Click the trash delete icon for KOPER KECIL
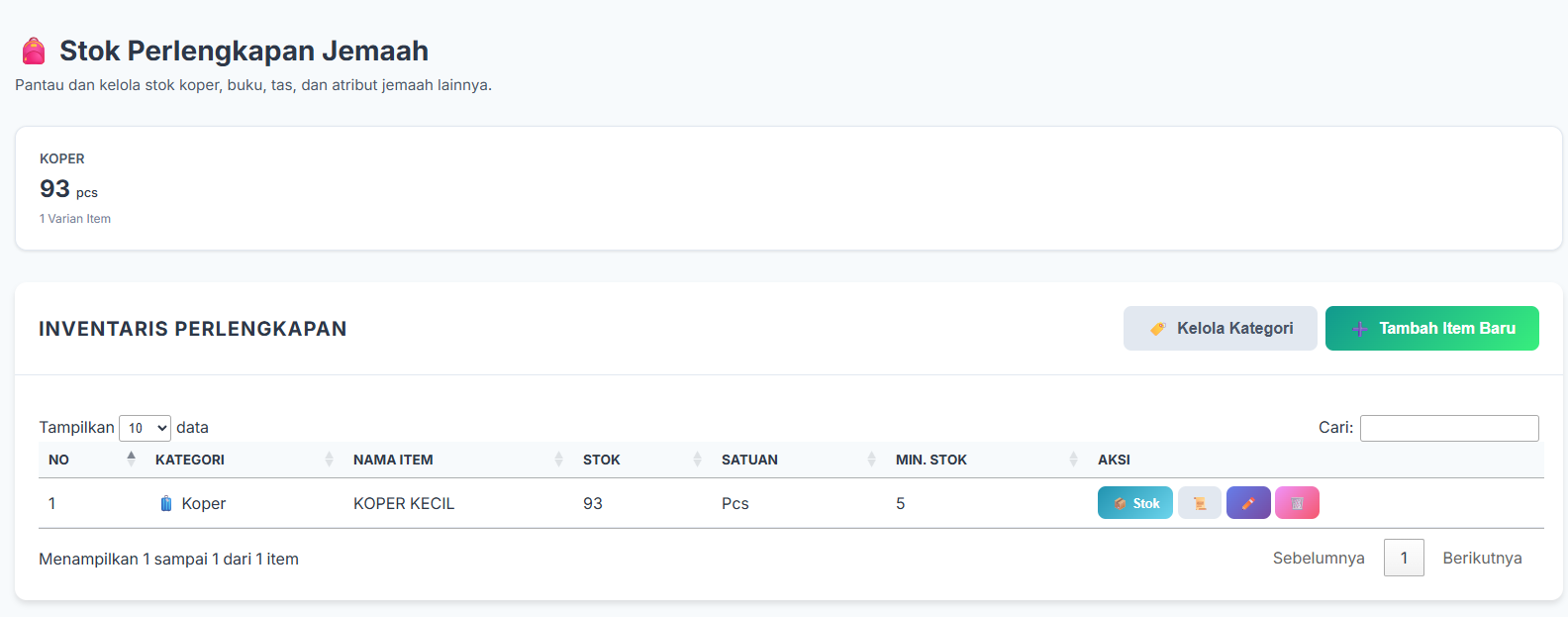 (x=1297, y=503)
